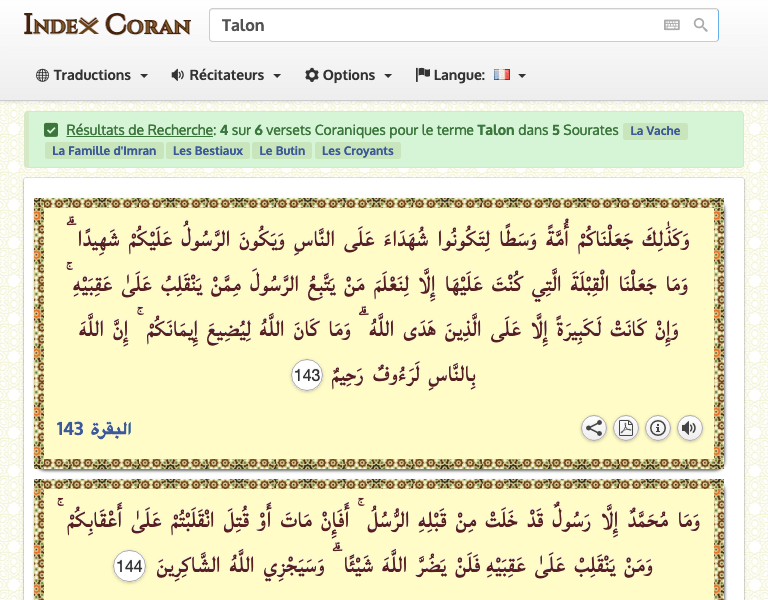
Task: Expand the Traductions dropdown
Action: point(92,75)
